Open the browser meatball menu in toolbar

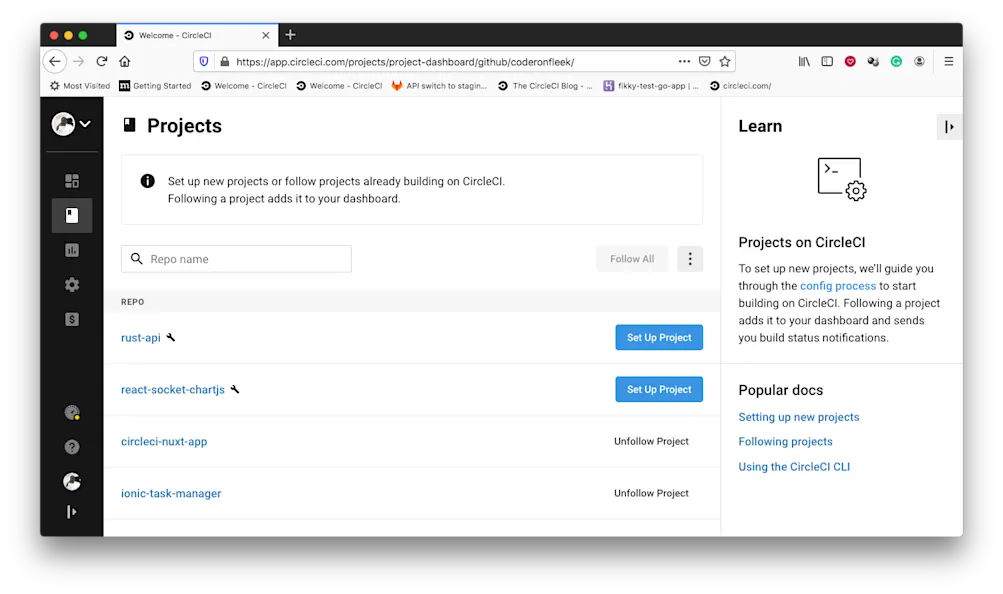[684, 61]
